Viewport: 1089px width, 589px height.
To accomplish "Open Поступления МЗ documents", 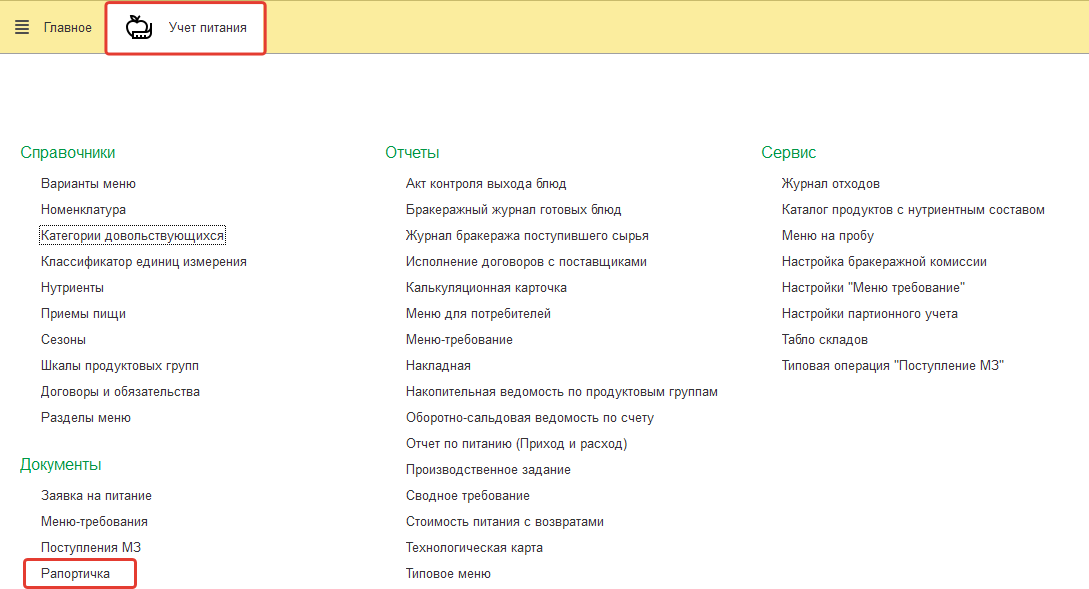I will pyautogui.click(x=84, y=548).
